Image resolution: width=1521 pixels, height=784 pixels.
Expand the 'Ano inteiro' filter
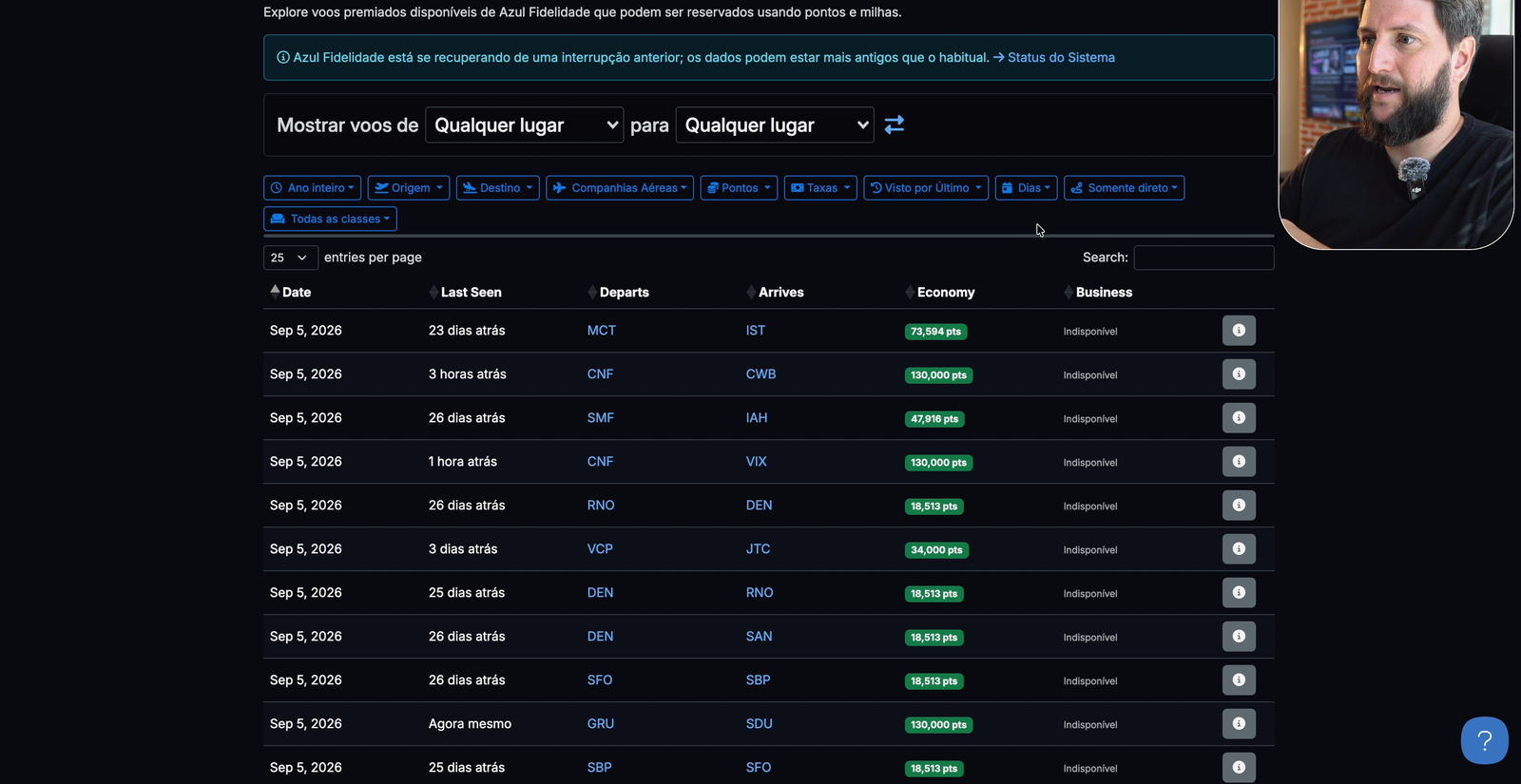click(x=312, y=188)
